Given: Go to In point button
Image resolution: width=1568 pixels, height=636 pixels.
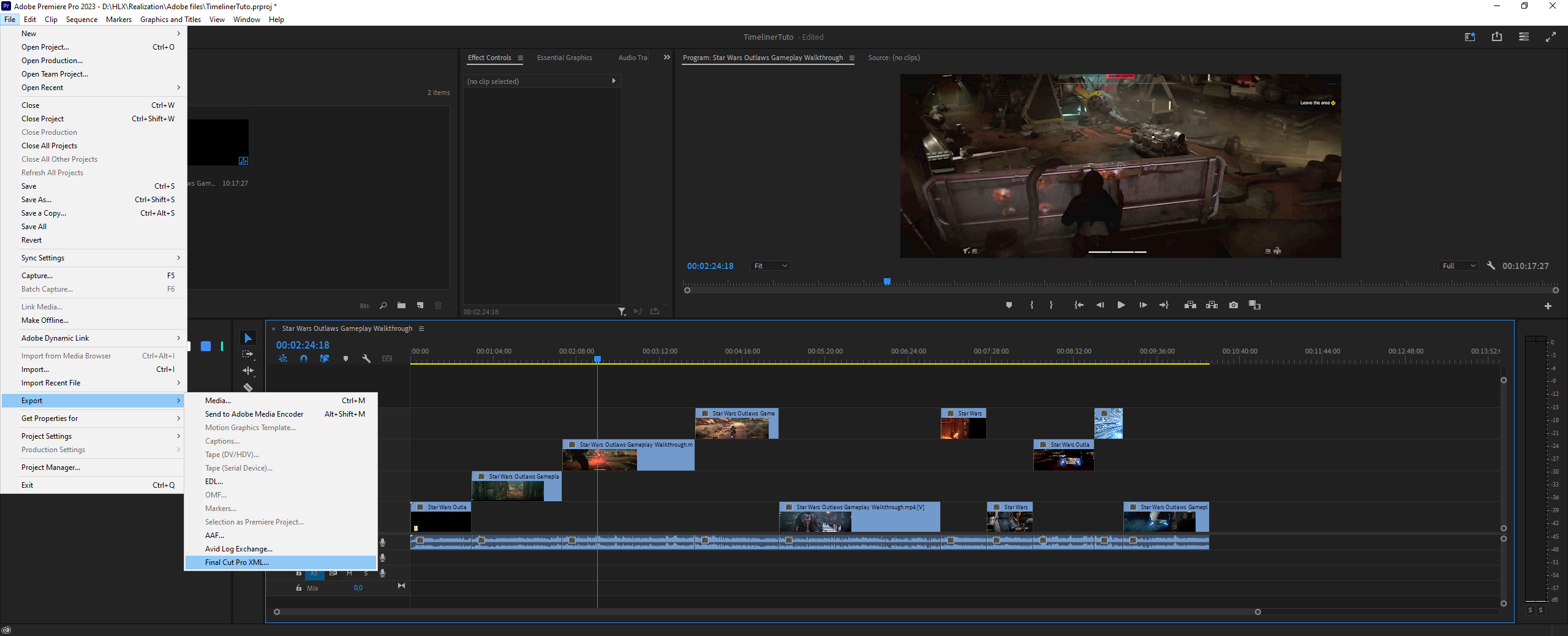Looking at the screenshot, I should [1079, 305].
